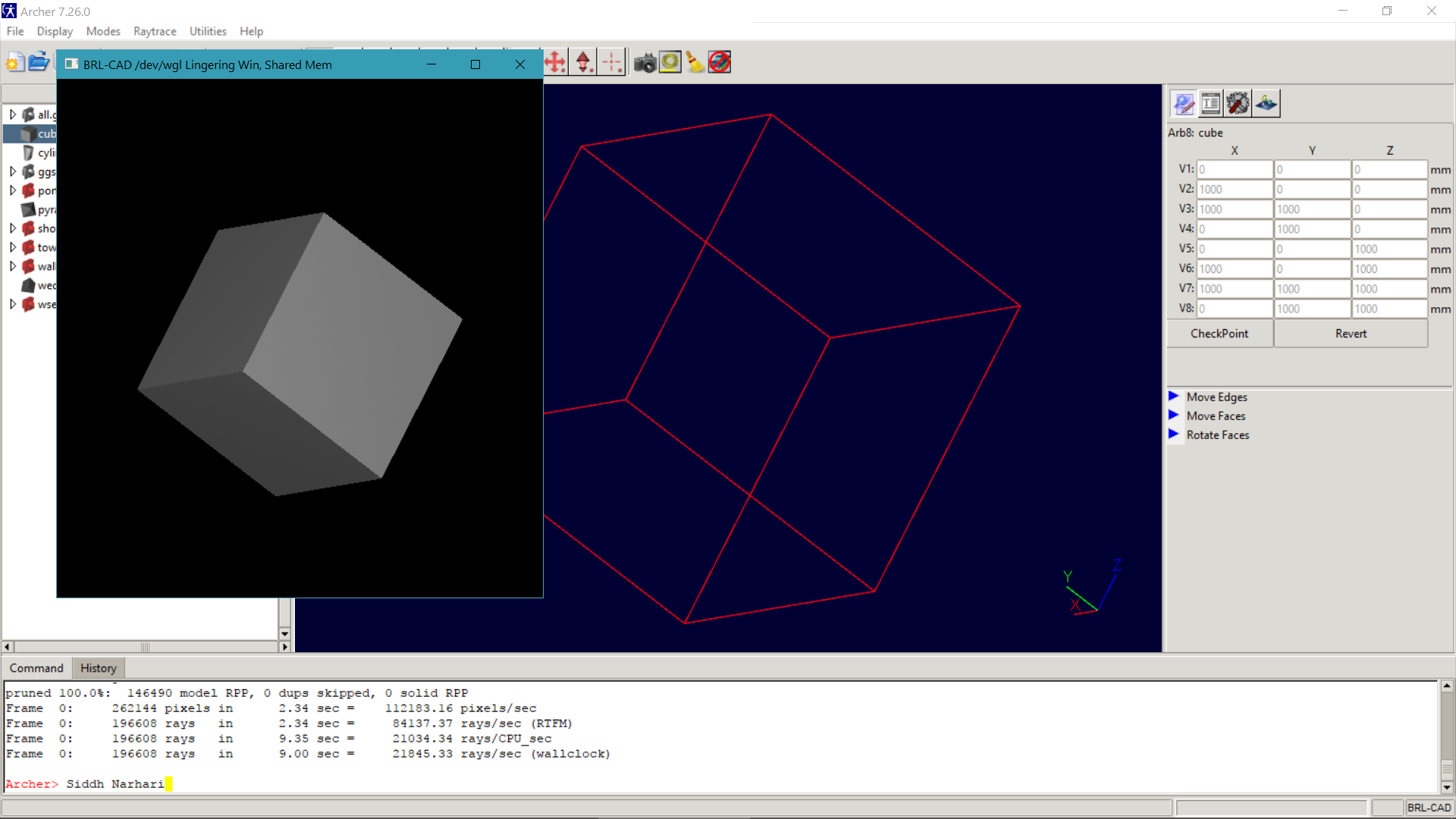Expand the all.g tree node
Viewport: 1456px width, 819px height.
click(12, 115)
